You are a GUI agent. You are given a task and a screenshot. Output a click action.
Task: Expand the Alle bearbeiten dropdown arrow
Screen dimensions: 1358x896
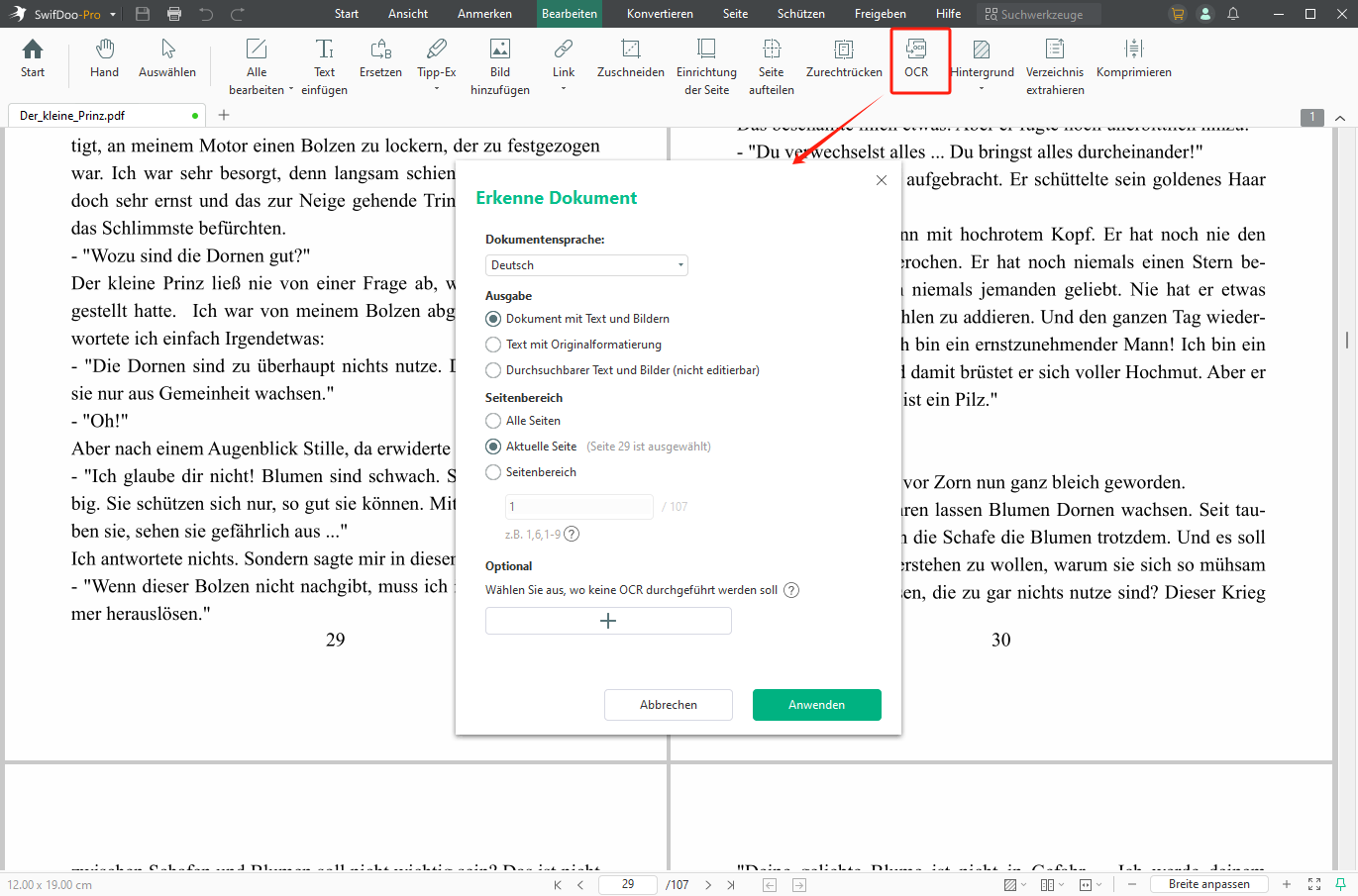pos(291,90)
